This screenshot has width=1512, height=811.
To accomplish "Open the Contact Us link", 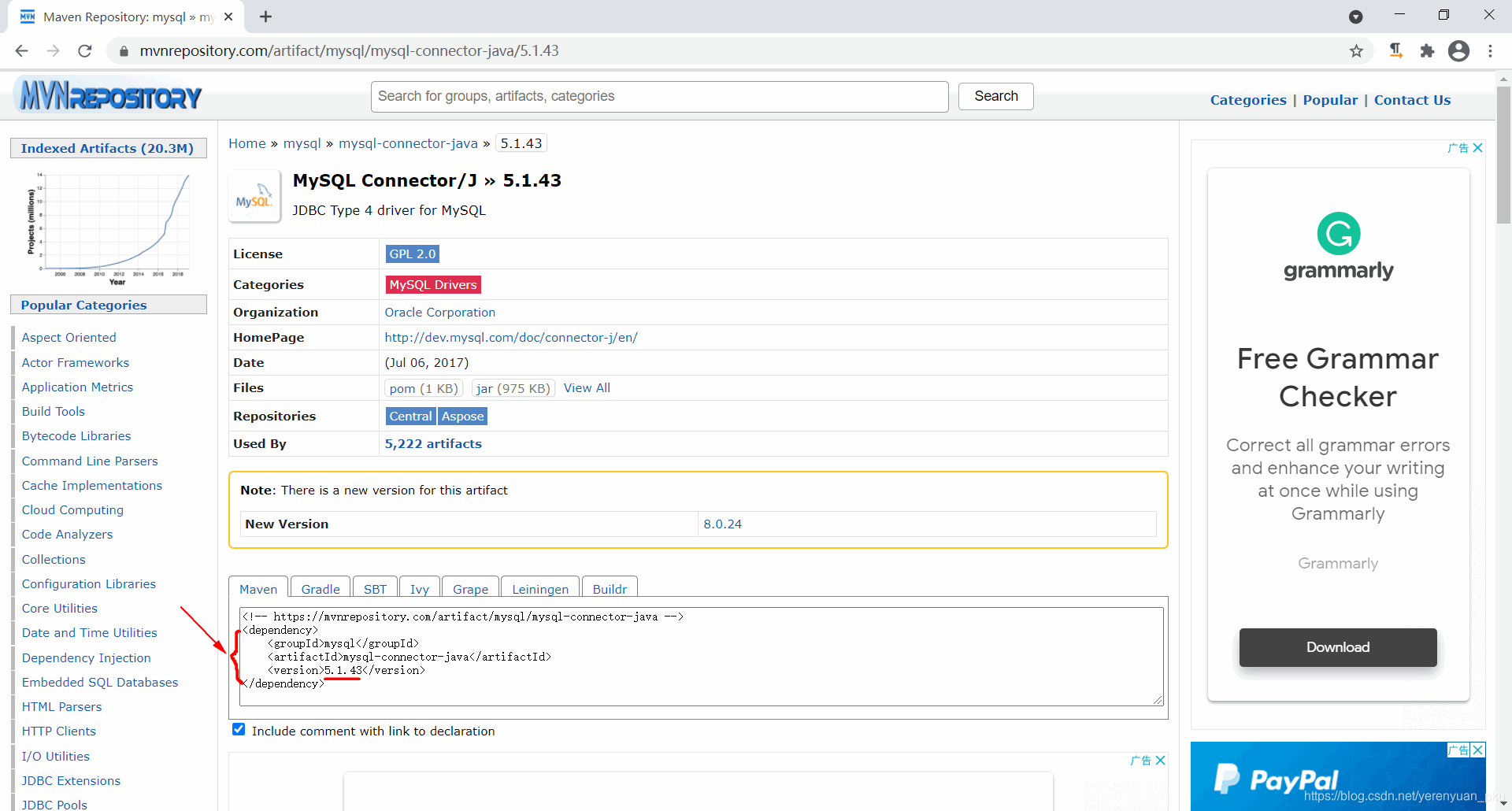I will pos(1412,100).
